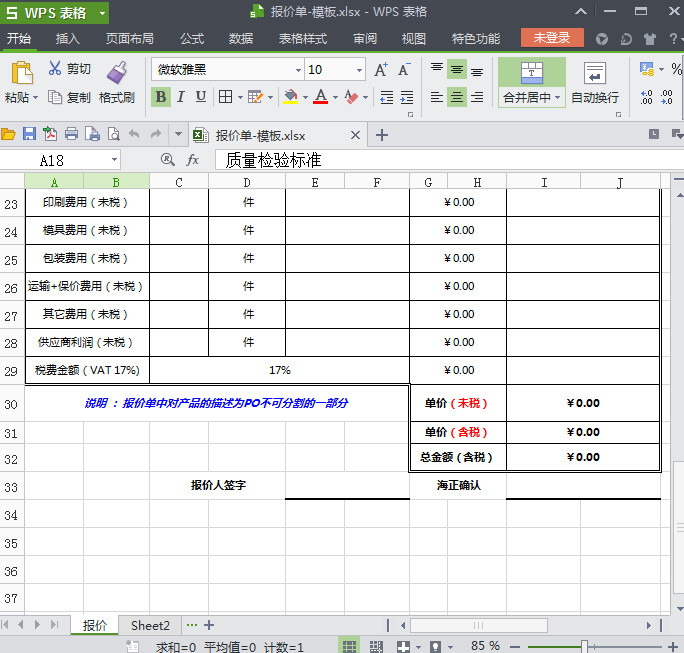Viewport: 684px width, 653px height.
Task: Expand the Paste options arrow
Action: (x=35, y=97)
